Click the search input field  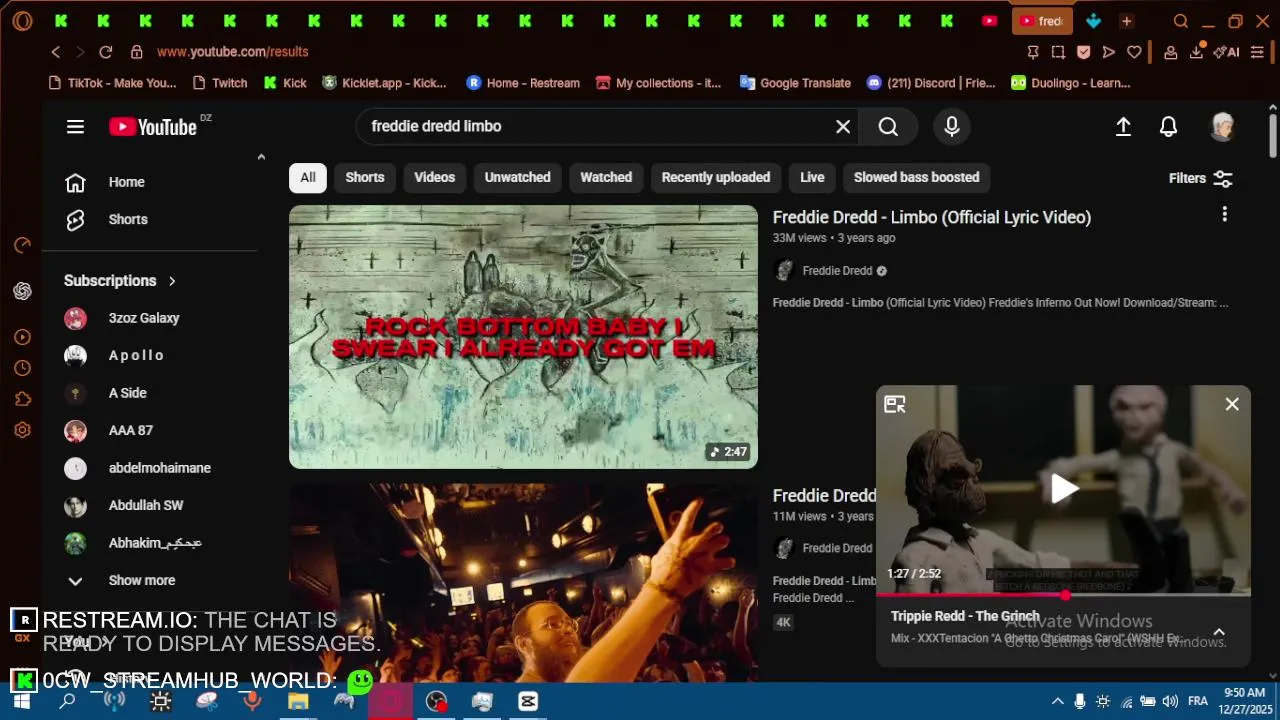[x=600, y=126]
